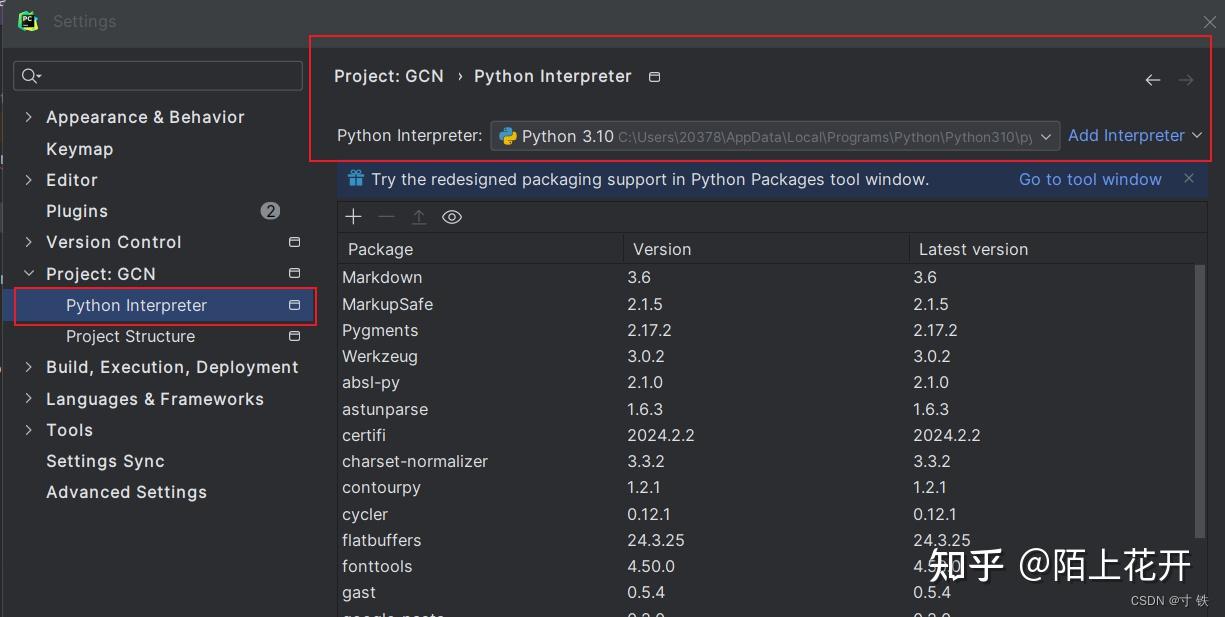The height and width of the screenshot is (617, 1225).
Task: Click the Project Structure settings marker icon
Action: pyautogui.click(x=294, y=336)
